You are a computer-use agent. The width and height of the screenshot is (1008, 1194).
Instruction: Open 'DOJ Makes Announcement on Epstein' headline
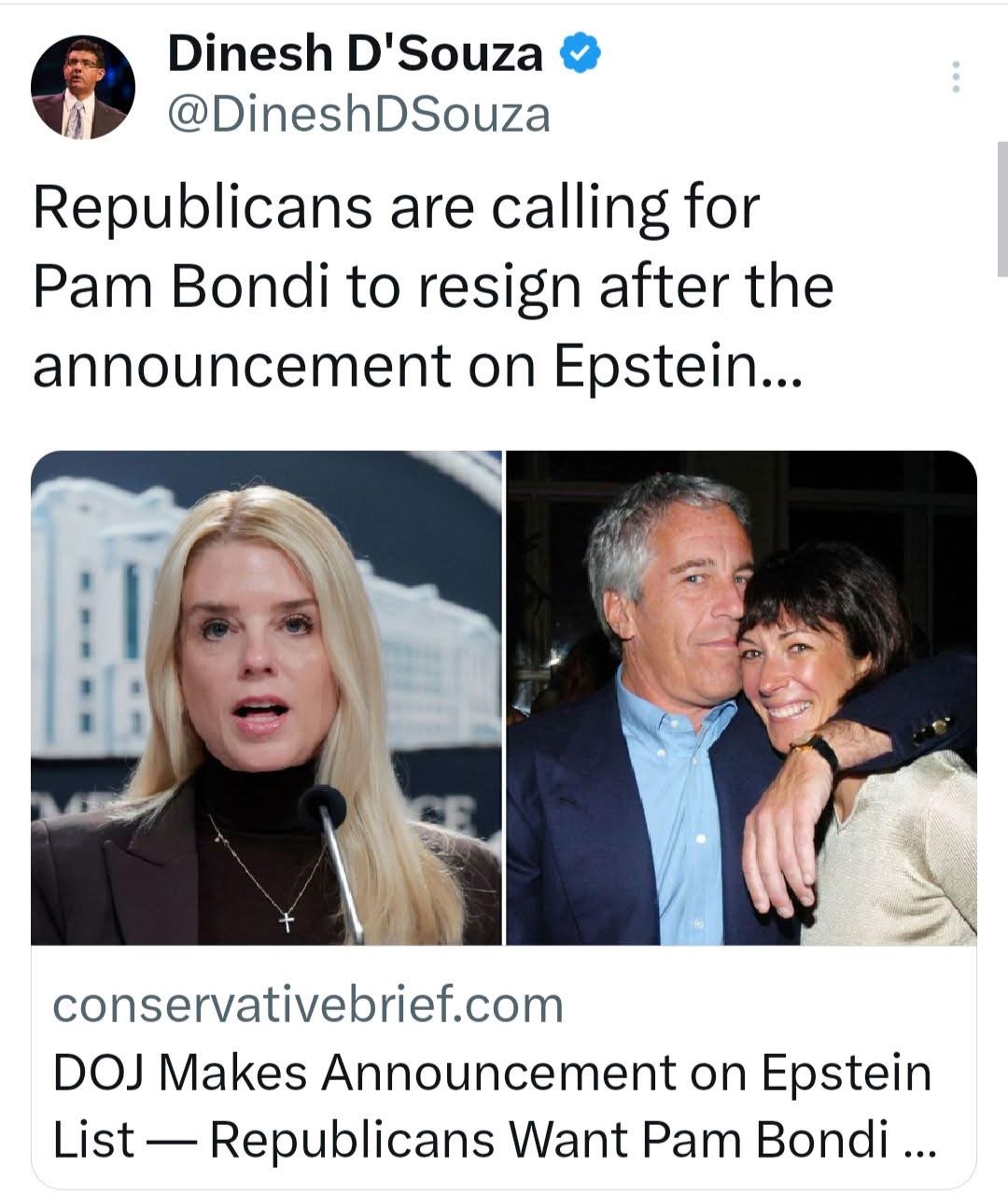493,1074
